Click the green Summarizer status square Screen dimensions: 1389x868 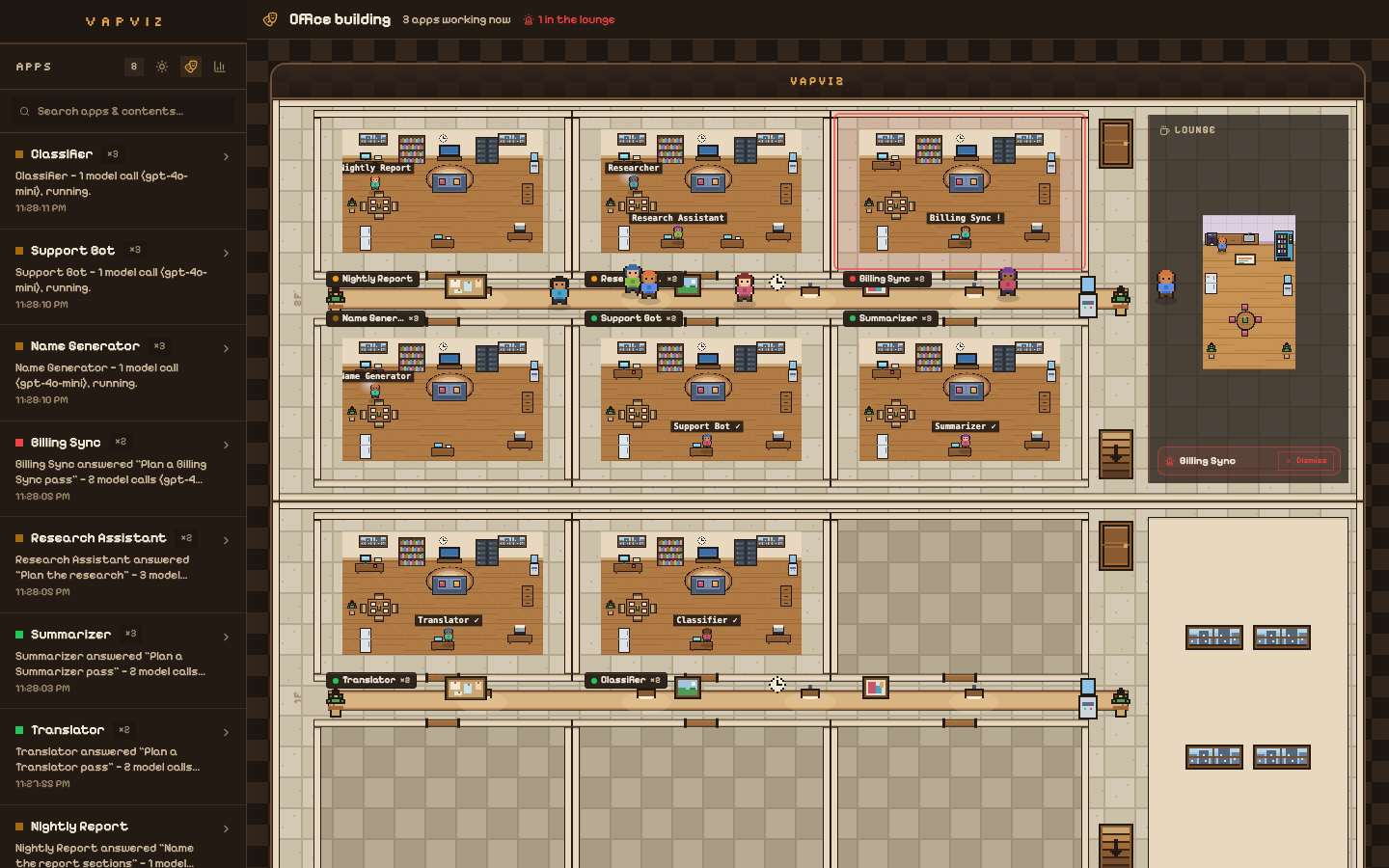click(x=19, y=635)
